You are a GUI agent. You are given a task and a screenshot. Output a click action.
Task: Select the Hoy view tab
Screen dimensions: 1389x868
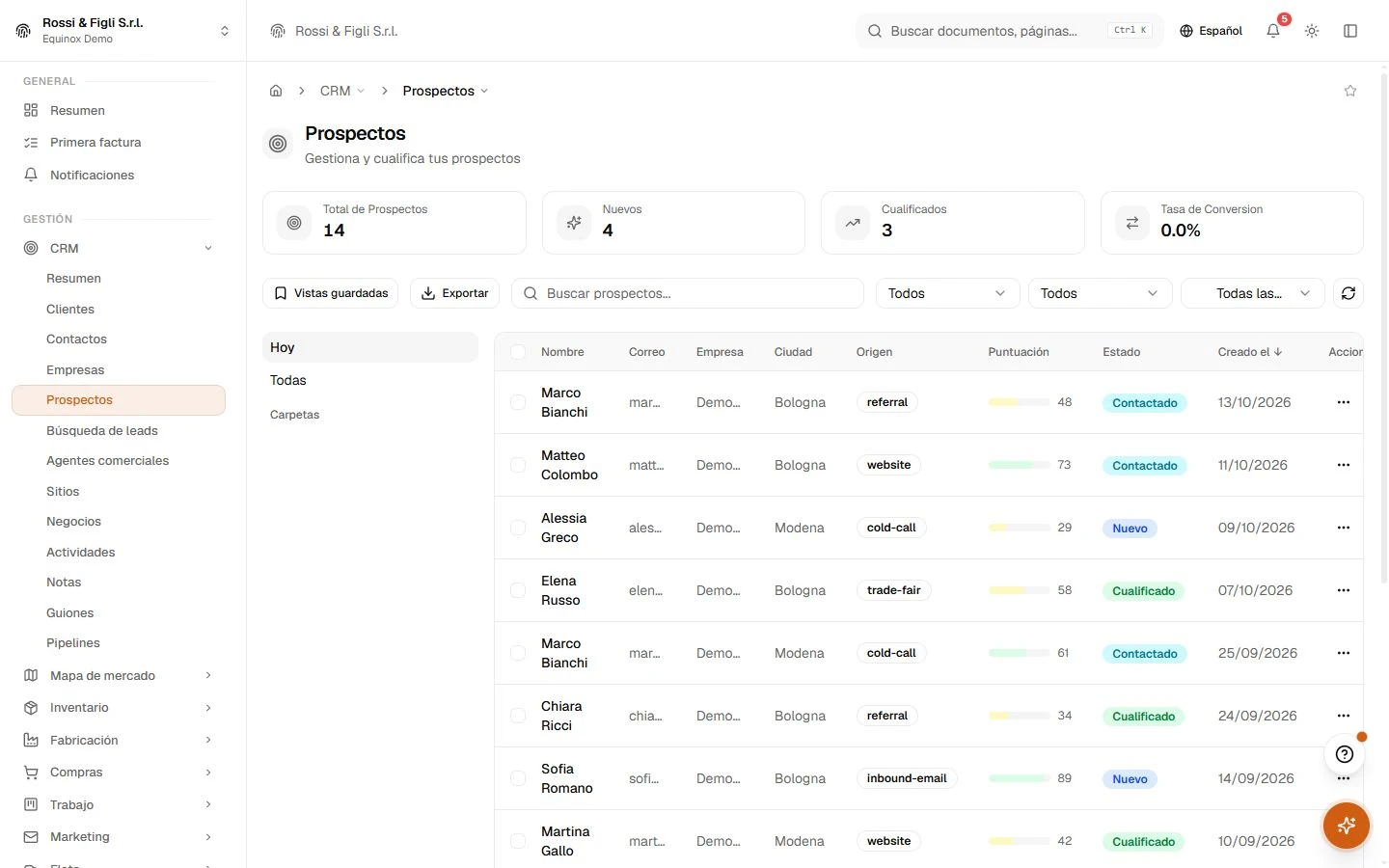pyautogui.click(x=370, y=347)
